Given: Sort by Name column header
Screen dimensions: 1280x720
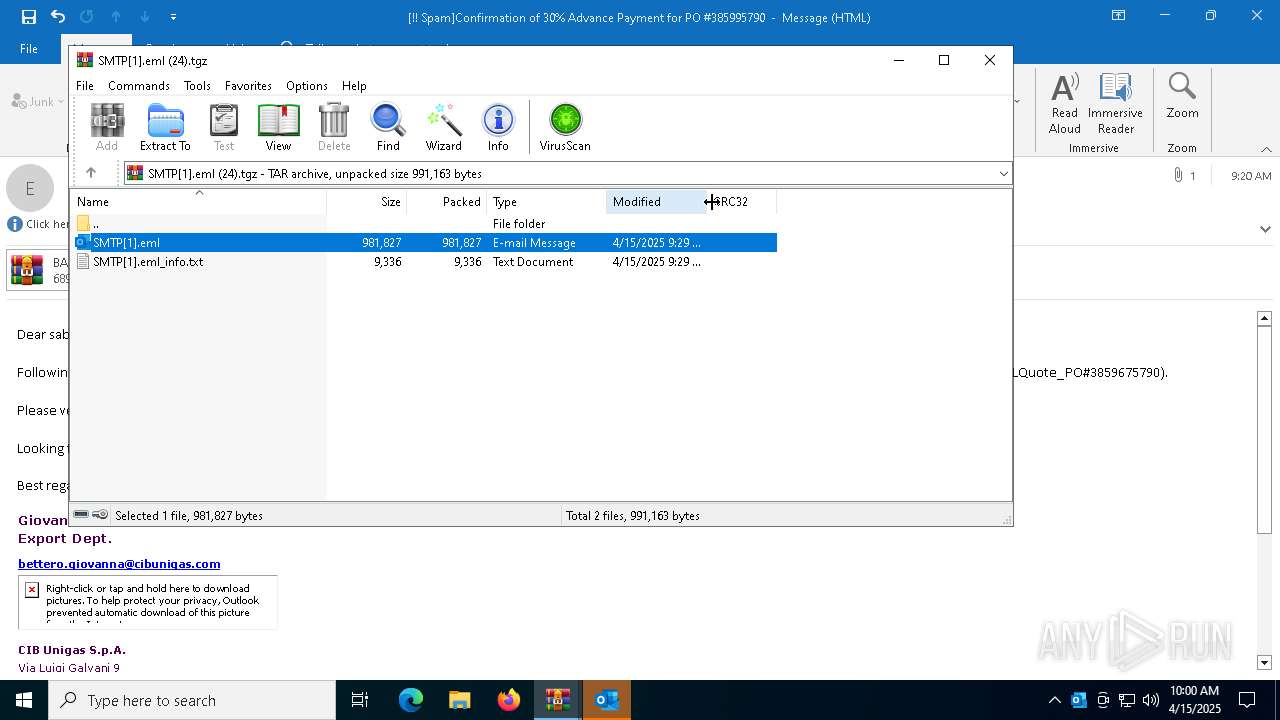Looking at the screenshot, I should pos(198,202).
